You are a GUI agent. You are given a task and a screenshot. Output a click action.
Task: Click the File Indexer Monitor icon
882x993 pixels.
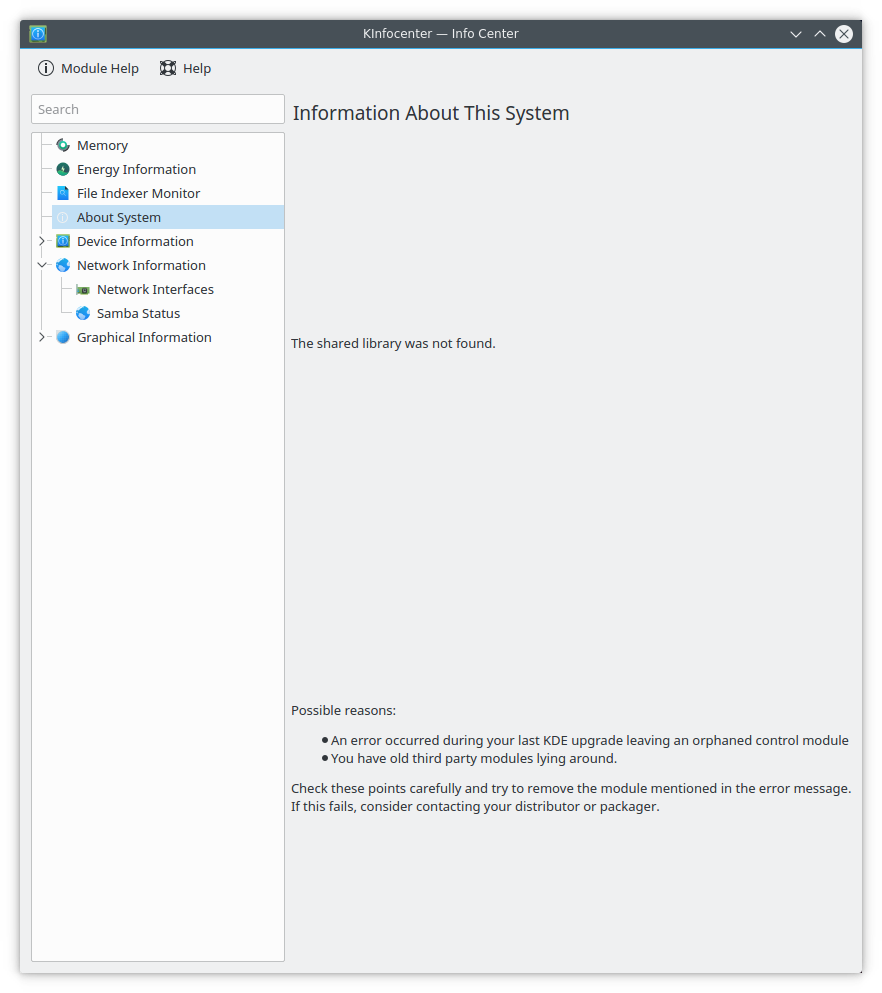(63, 193)
